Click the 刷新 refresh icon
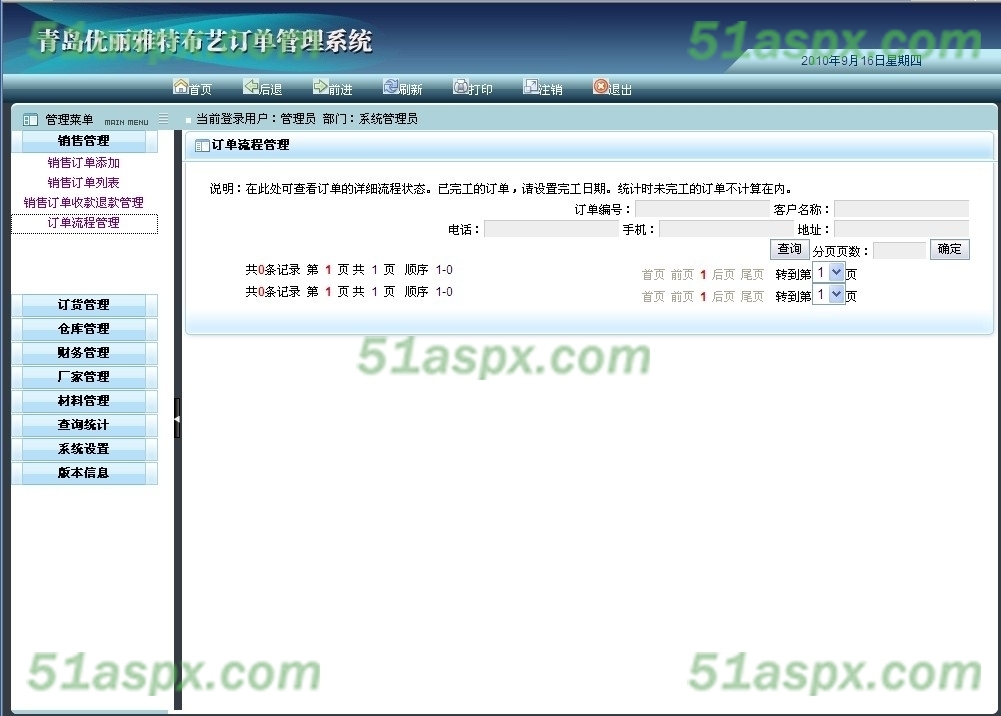This screenshot has height=716, width=1001. pyautogui.click(x=391, y=86)
